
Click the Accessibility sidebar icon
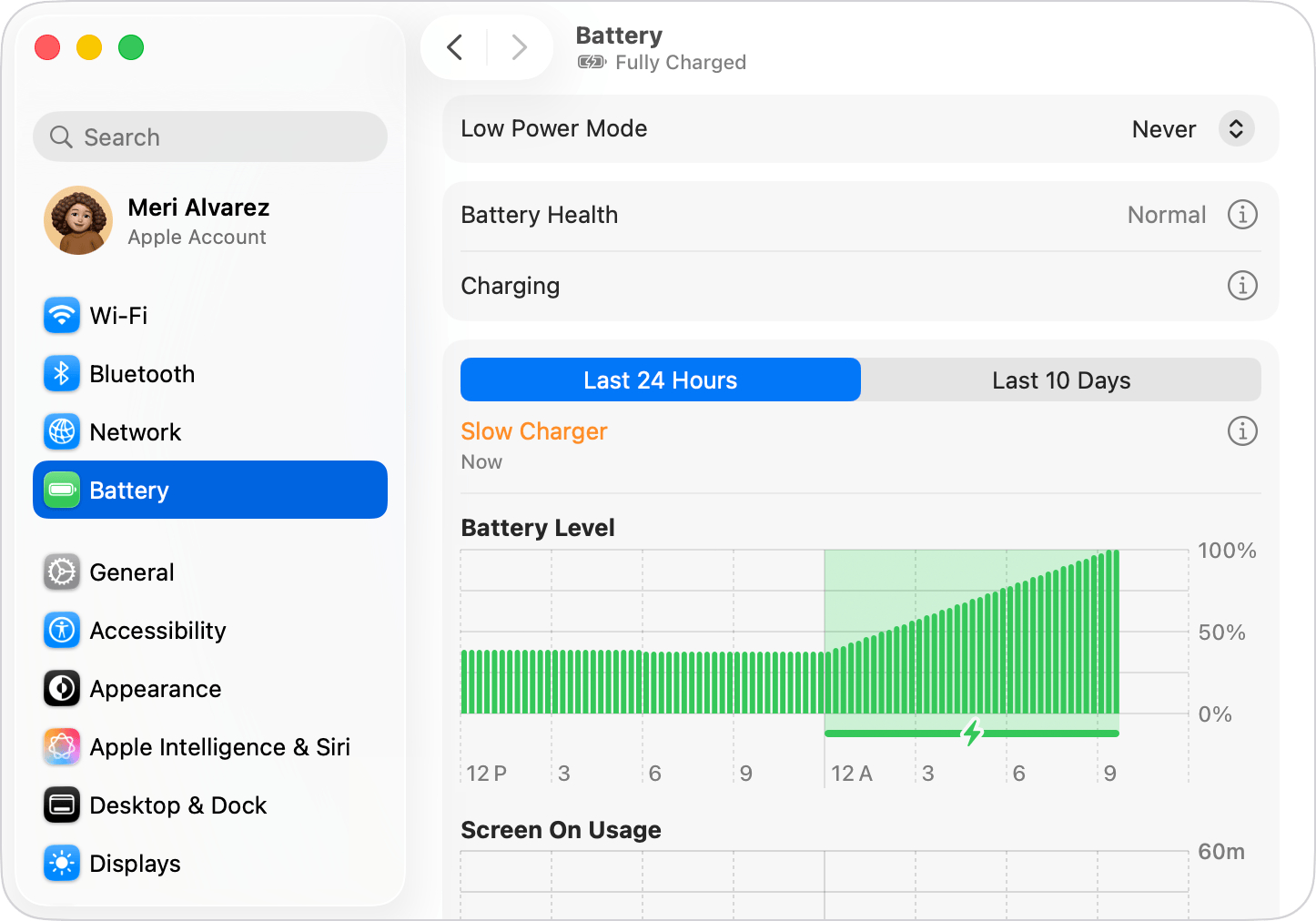(x=61, y=630)
